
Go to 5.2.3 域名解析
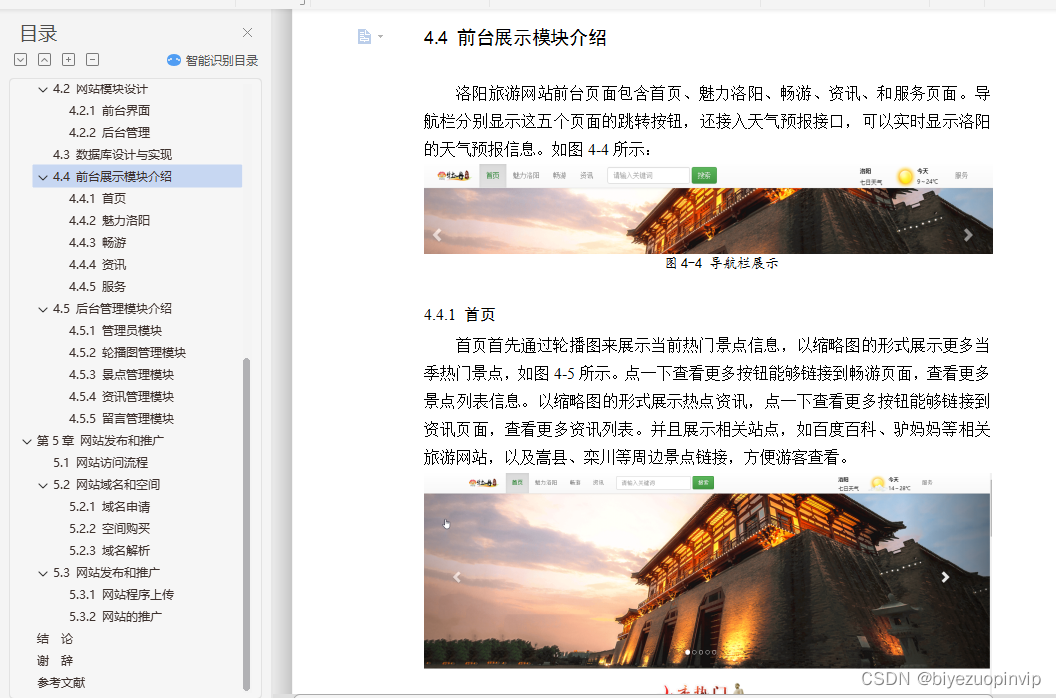pyautogui.click(x=109, y=550)
